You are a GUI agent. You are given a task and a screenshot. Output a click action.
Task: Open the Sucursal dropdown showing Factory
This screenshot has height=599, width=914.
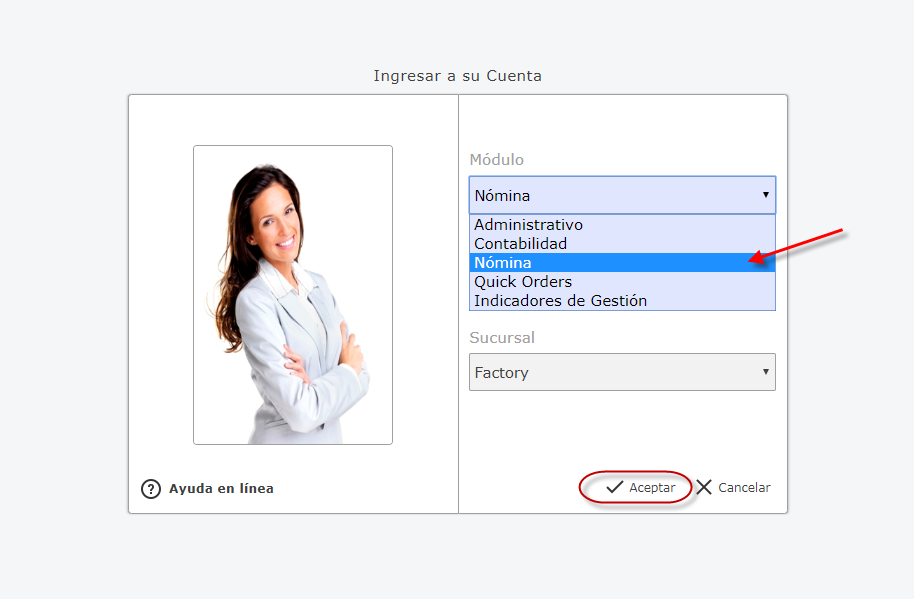click(x=610, y=372)
